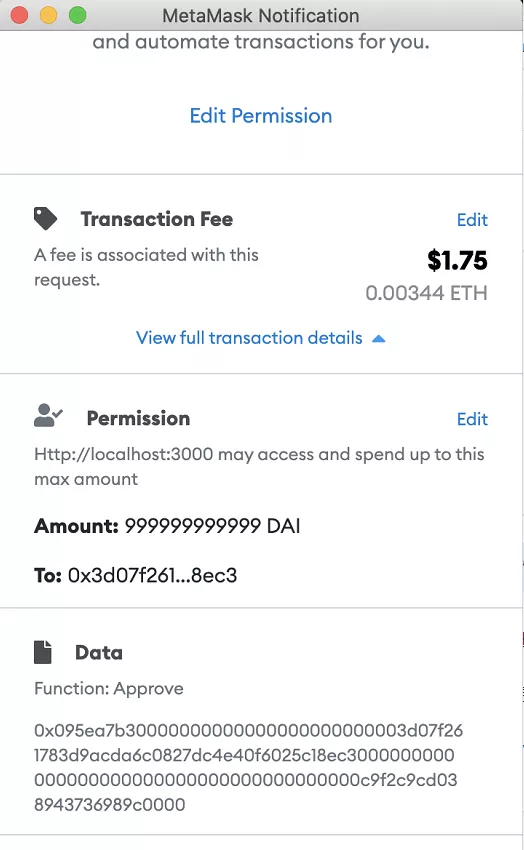Click the Function: Approve label
Viewport: 524px width, 850px height.
[109, 688]
